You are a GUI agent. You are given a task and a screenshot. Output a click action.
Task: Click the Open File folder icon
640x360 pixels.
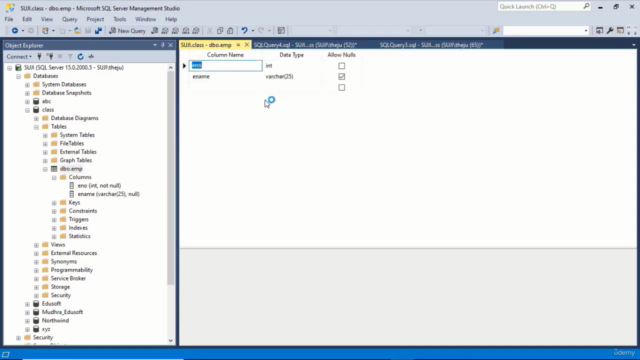point(77,31)
